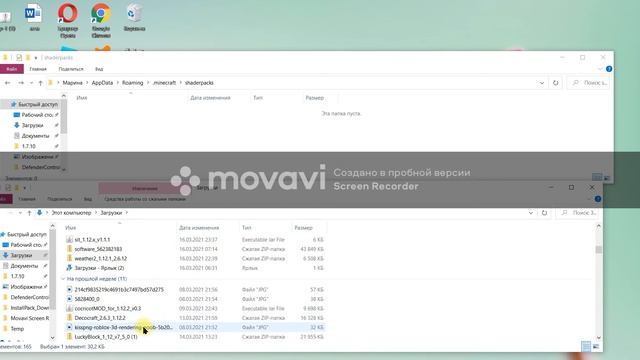Select Загрузки in the lower window sidebar

point(21,255)
